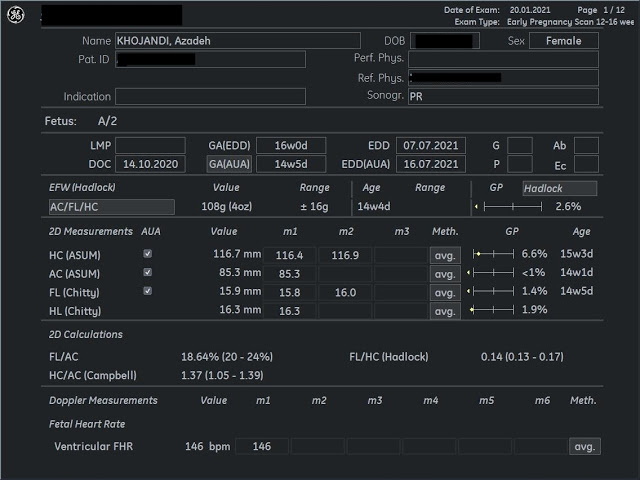Click the EDD(AUA) field 16.07.2021
The image size is (640, 480).
431,164
